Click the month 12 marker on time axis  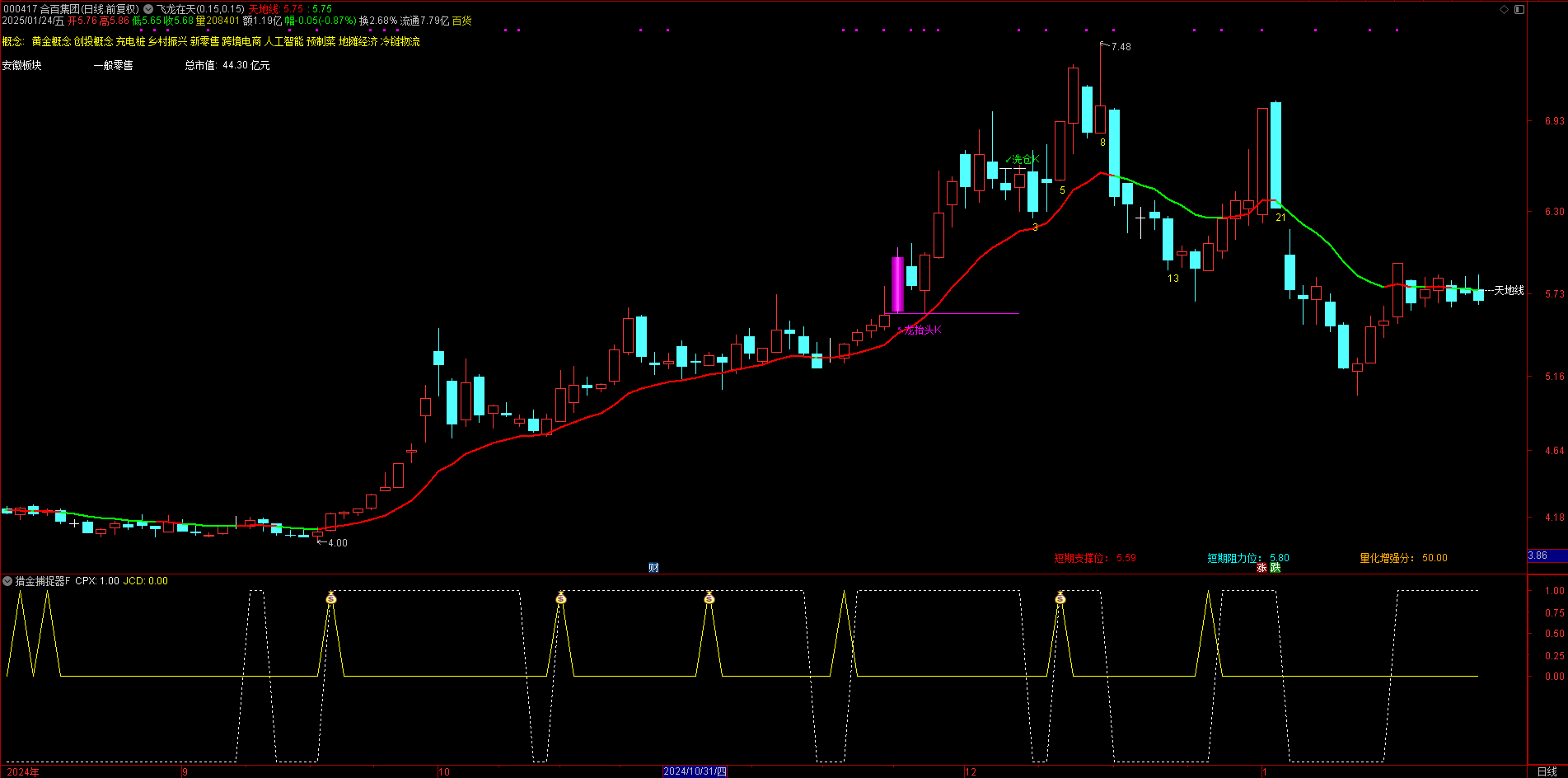tap(971, 772)
